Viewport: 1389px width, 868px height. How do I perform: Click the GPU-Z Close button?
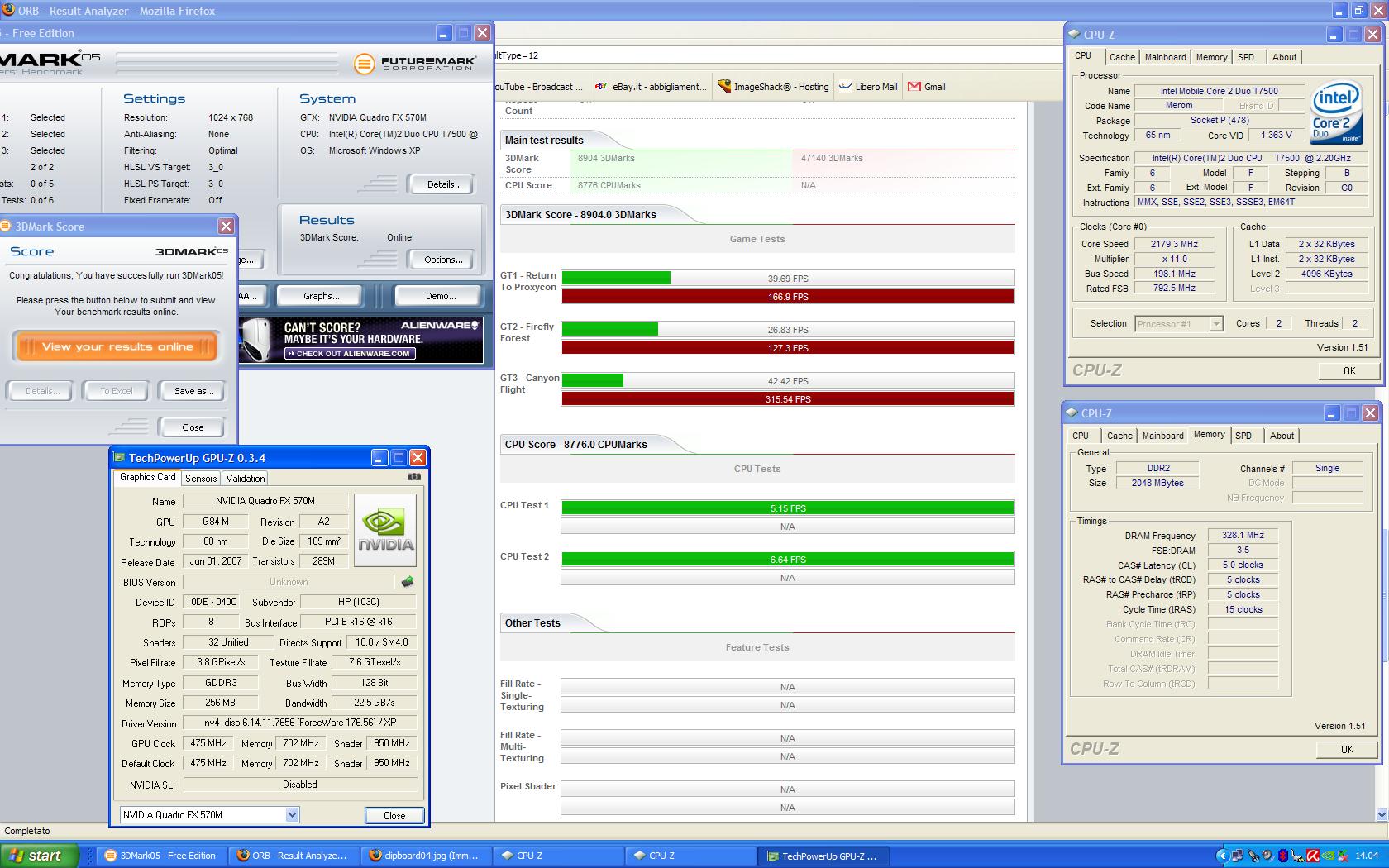(x=394, y=815)
